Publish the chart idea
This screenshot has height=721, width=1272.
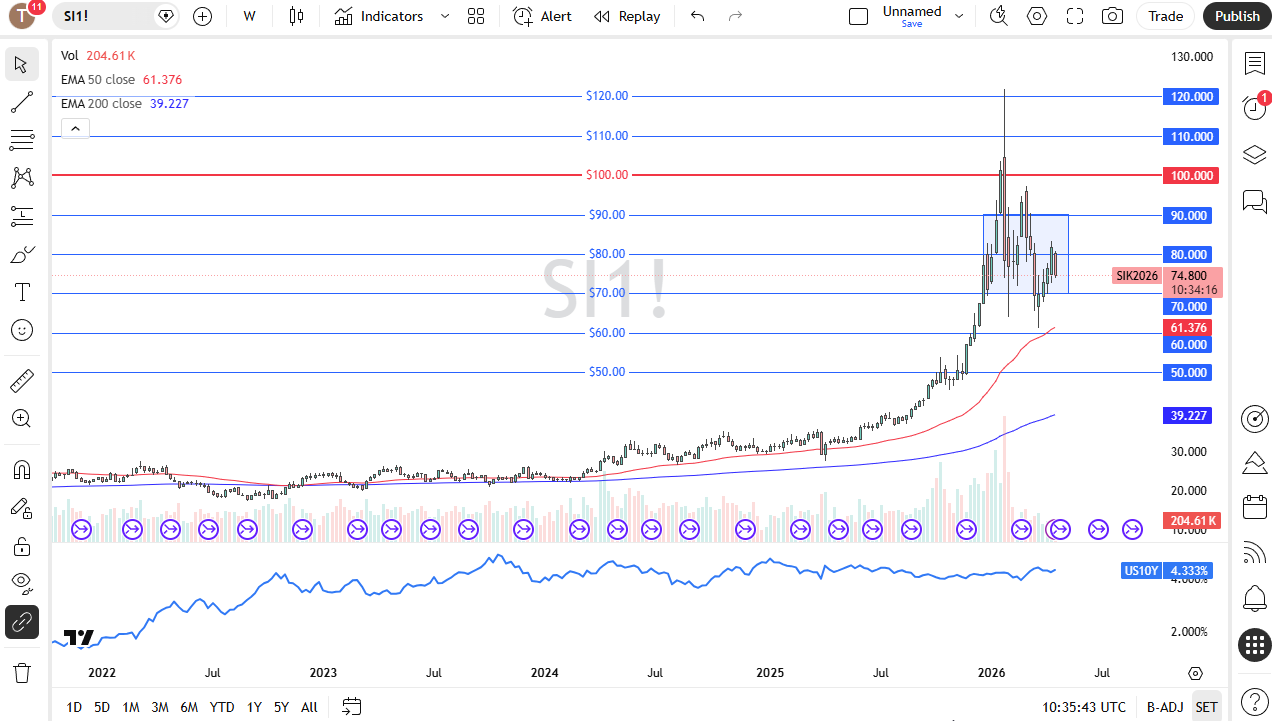(1237, 16)
